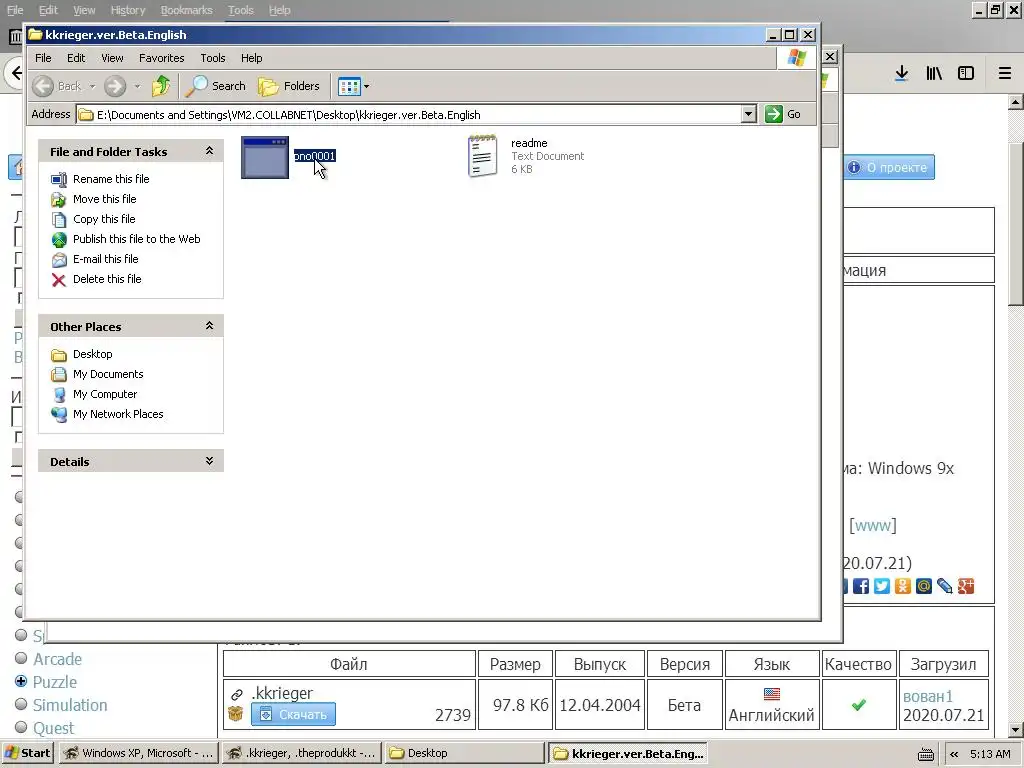Open the Firefox hamburger menu
This screenshot has height=768, width=1024.
tap(1005, 73)
